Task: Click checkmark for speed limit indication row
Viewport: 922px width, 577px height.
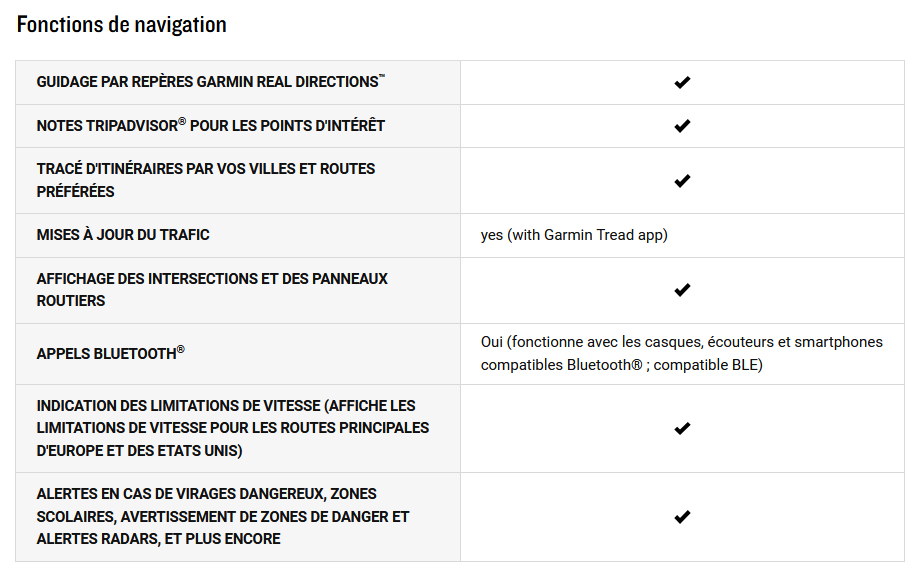Action: 682,428
